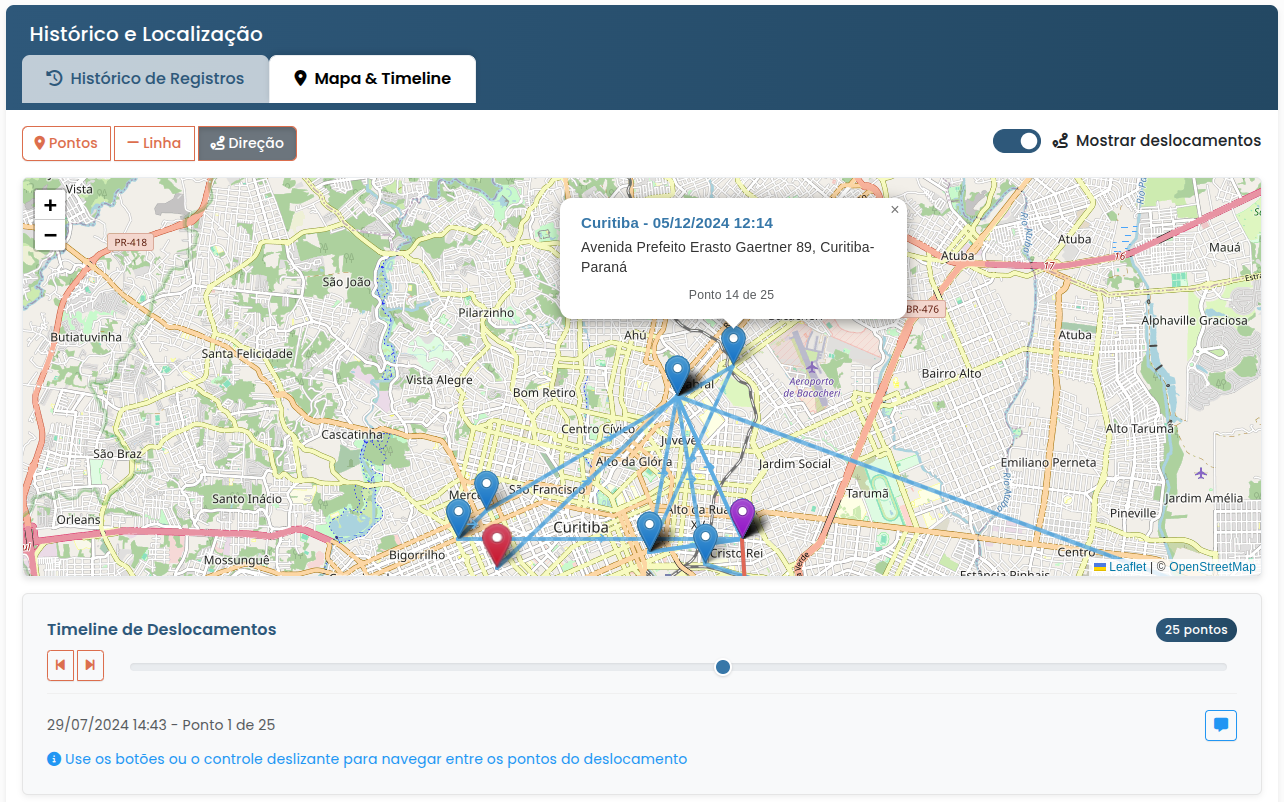Open the Leaflet attribution link

(x=1127, y=567)
